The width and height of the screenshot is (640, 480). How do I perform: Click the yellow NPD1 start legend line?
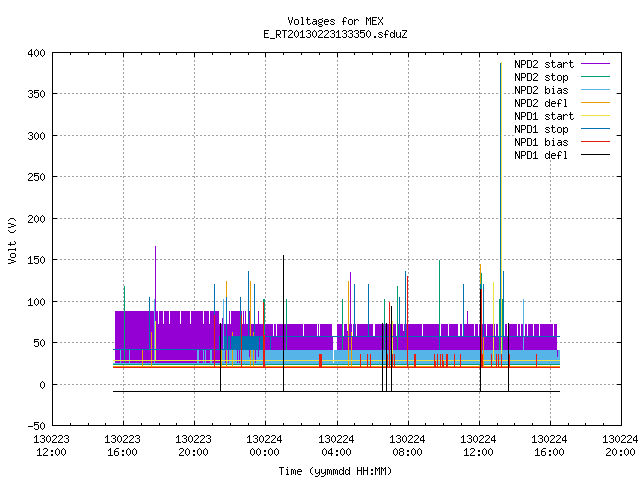(596, 116)
